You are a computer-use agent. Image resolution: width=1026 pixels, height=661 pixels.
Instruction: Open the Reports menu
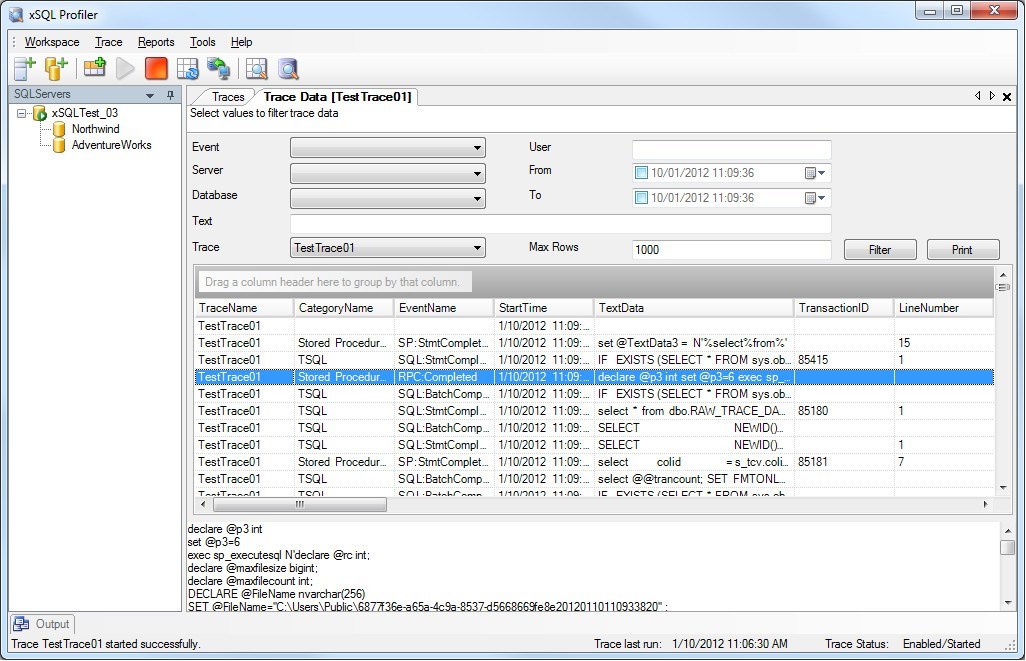click(156, 42)
